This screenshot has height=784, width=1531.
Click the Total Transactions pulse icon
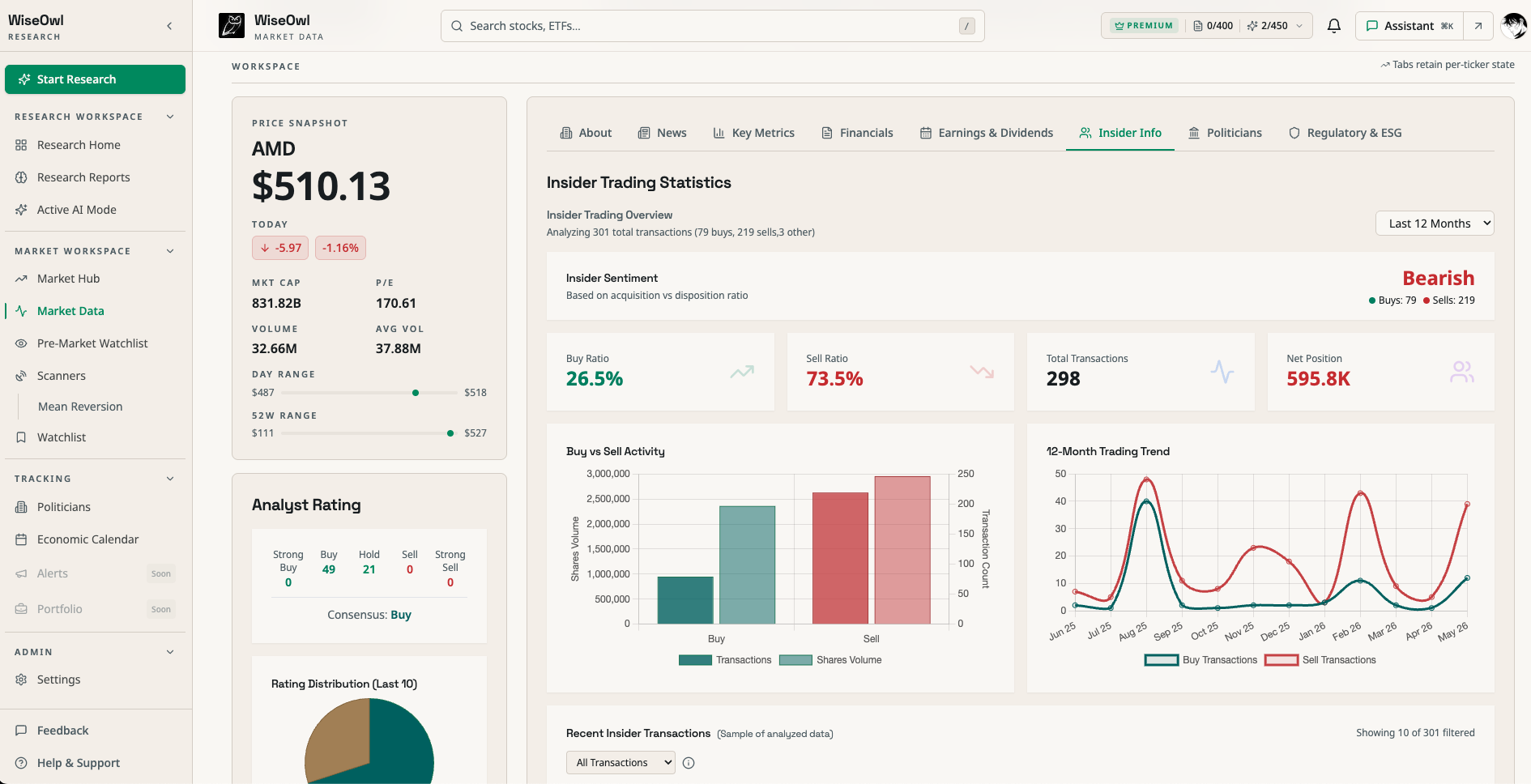click(x=1222, y=372)
